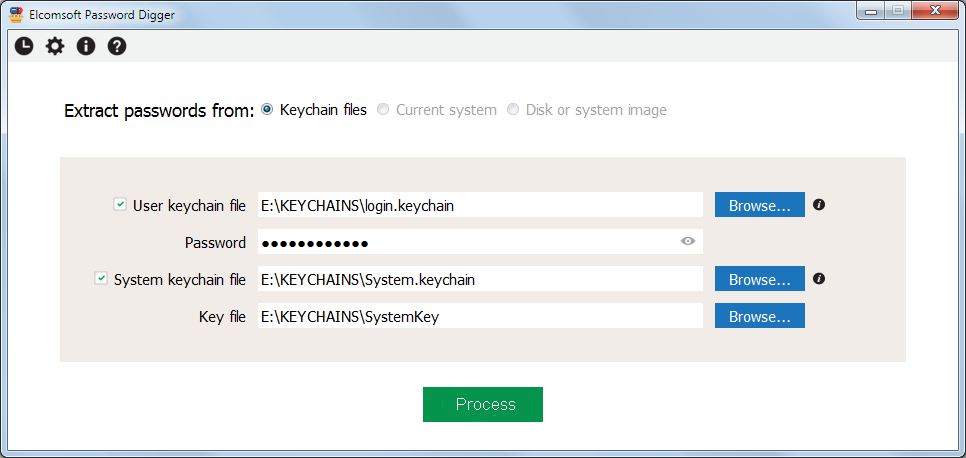
Task: Click the Elcomsoft app icon in title bar
Action: (15, 12)
